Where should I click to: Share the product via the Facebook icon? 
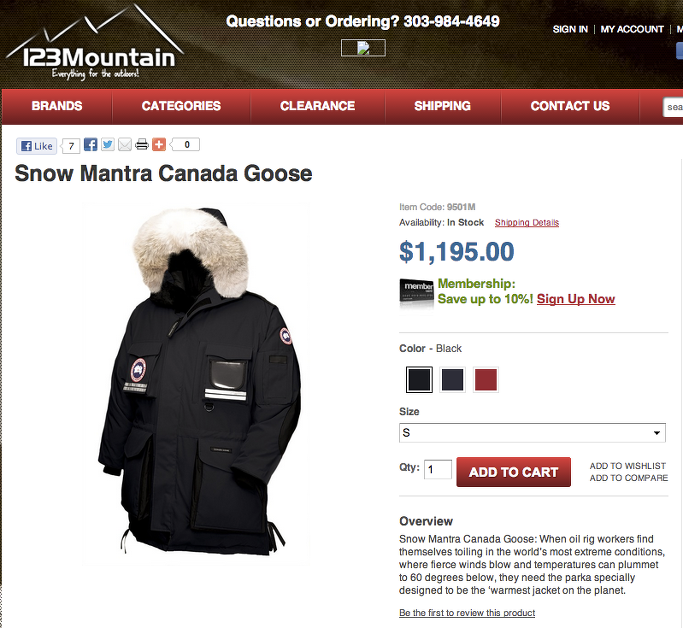click(x=90, y=145)
